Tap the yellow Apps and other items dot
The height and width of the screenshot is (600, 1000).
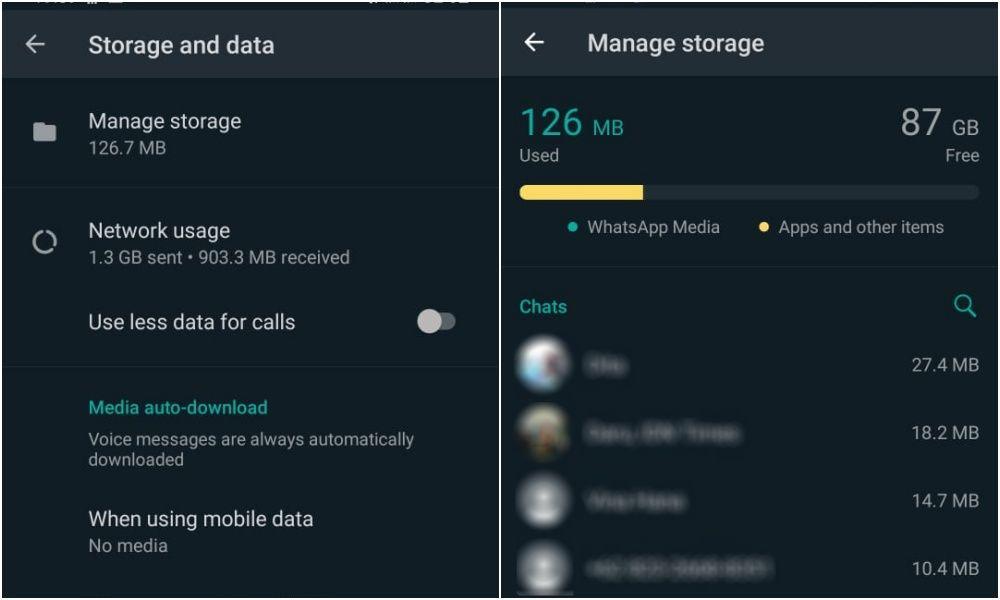(x=763, y=227)
